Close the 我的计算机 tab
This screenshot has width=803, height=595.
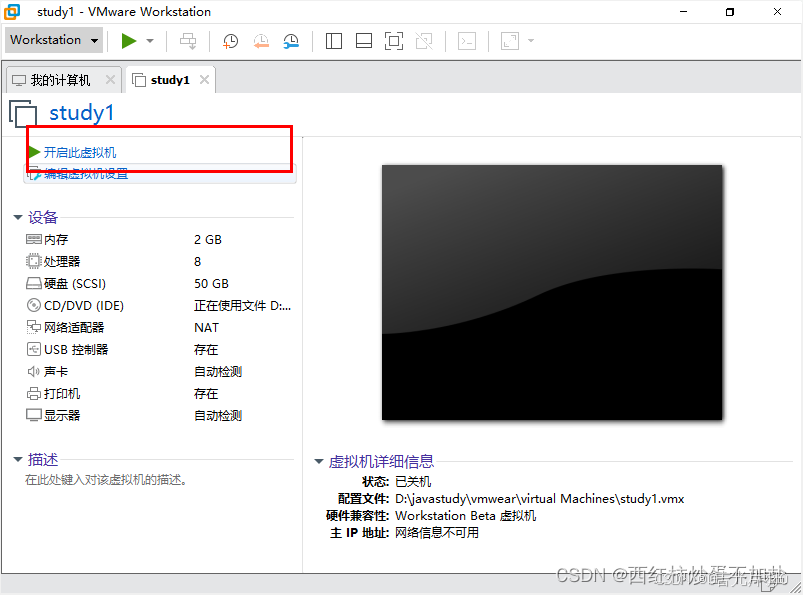coord(110,79)
